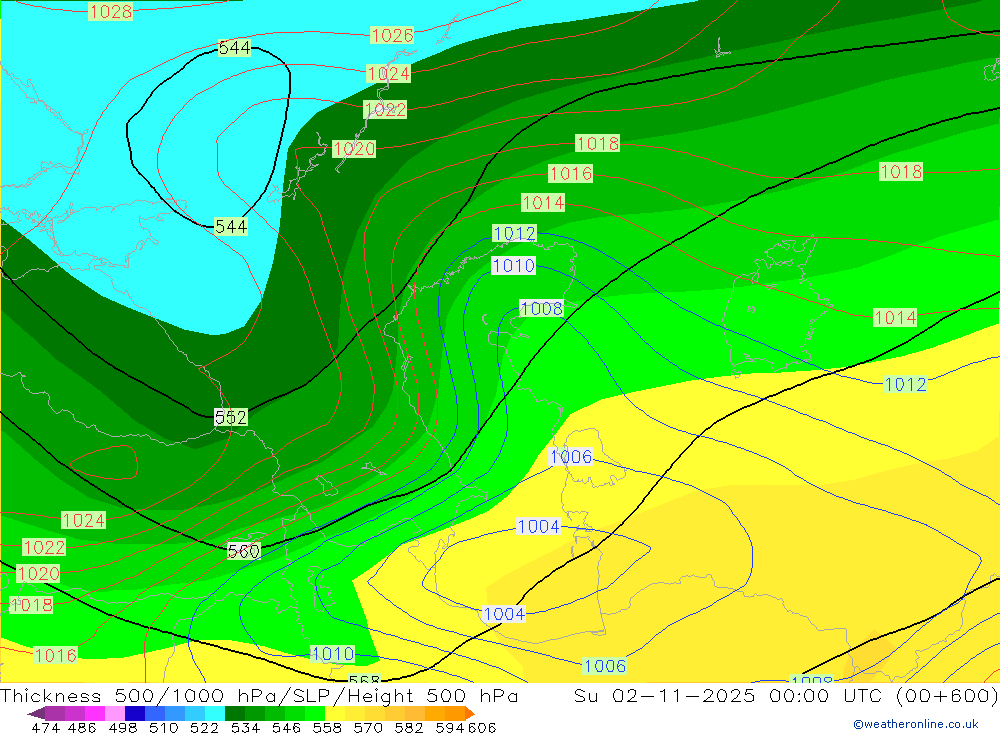The image size is (1000, 733).
Task: Click the 510 legend value
Action: point(163,727)
